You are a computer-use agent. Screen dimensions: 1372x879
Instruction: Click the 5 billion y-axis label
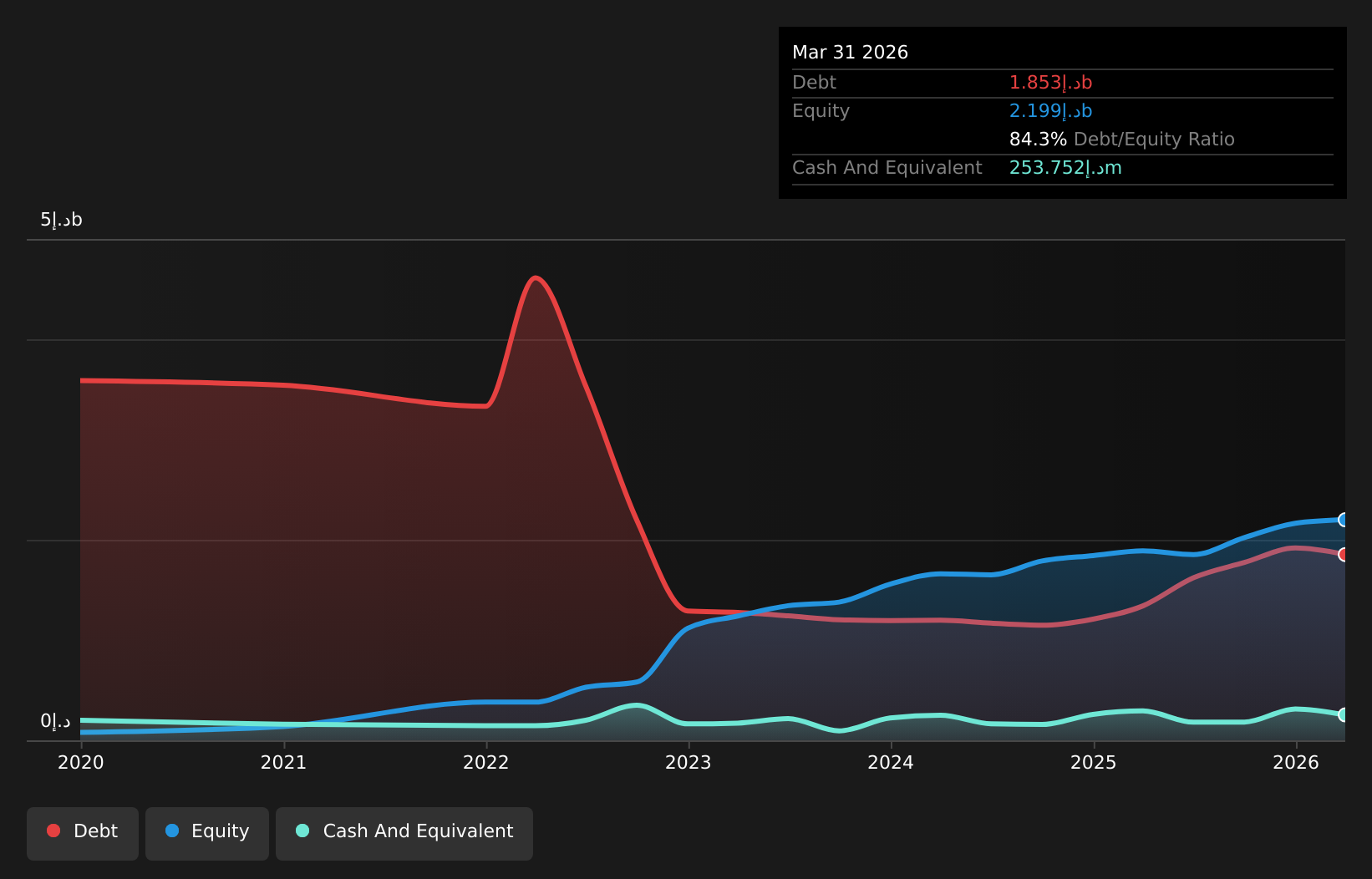click(x=61, y=220)
